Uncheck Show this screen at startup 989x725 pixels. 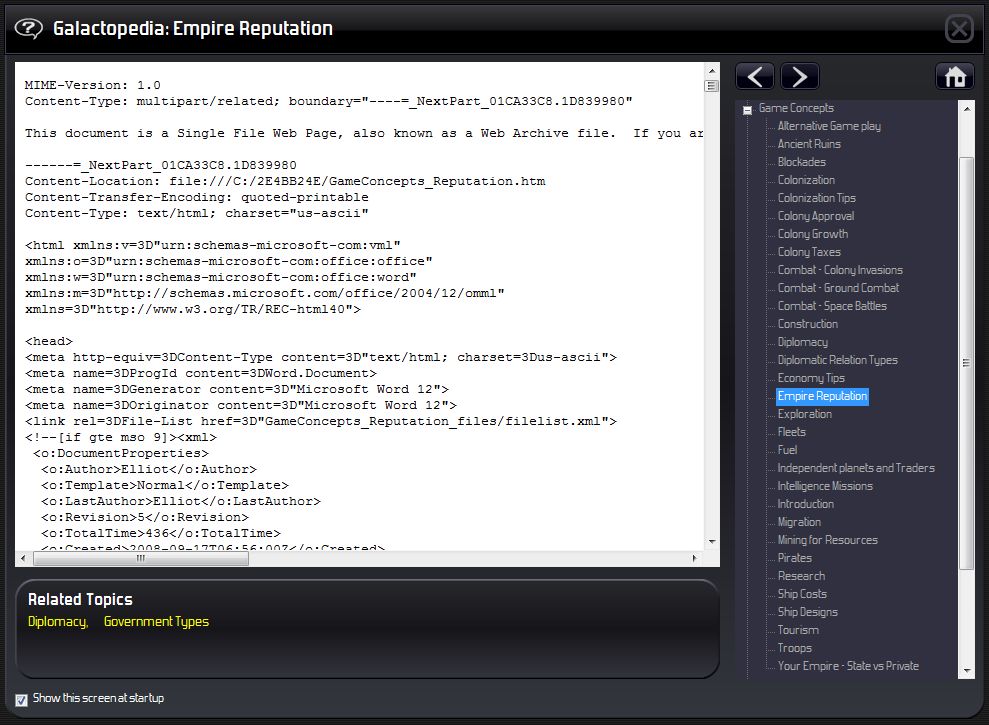[21, 700]
